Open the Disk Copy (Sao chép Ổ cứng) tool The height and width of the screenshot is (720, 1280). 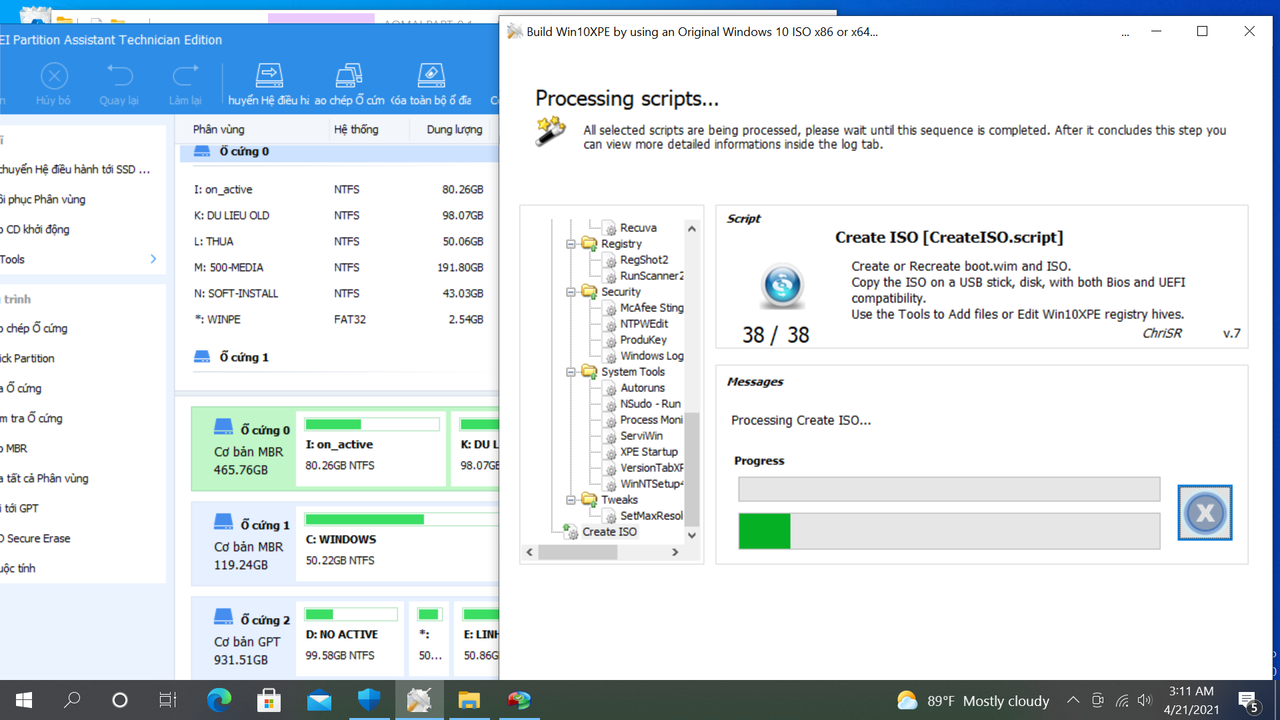349,75
